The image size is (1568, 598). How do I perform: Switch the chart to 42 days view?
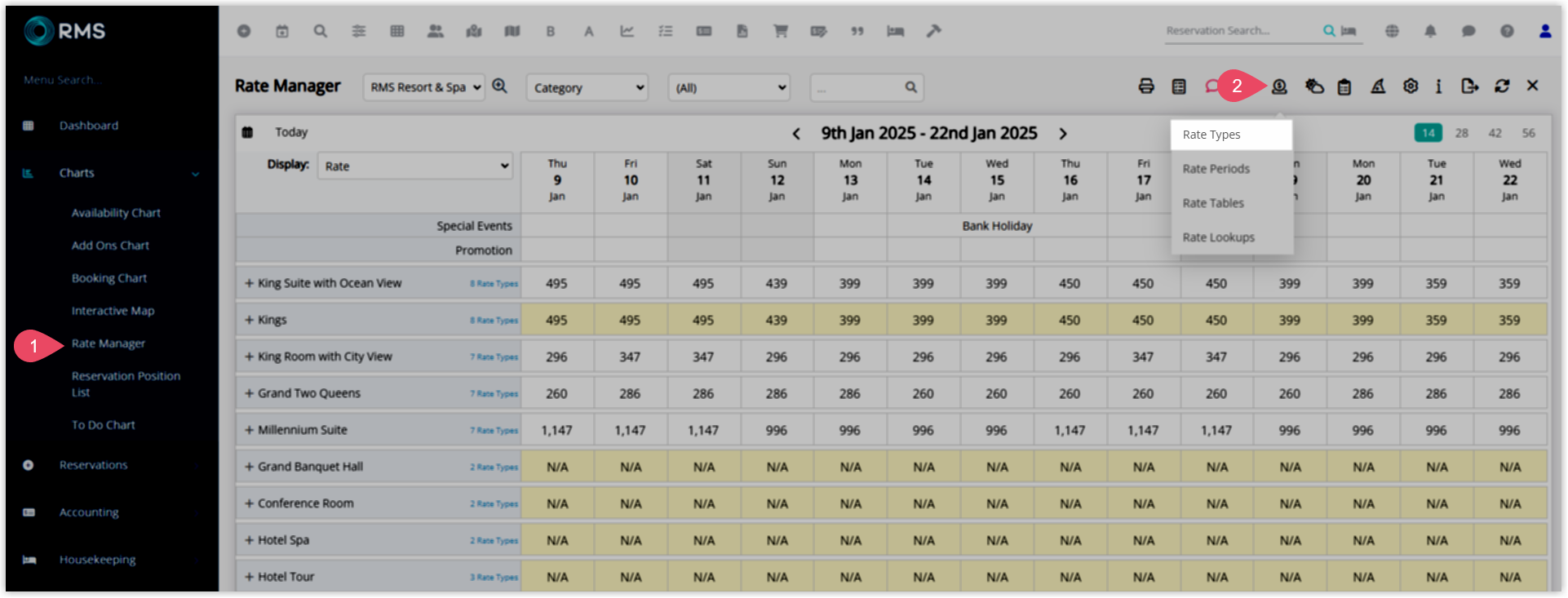pos(1495,133)
